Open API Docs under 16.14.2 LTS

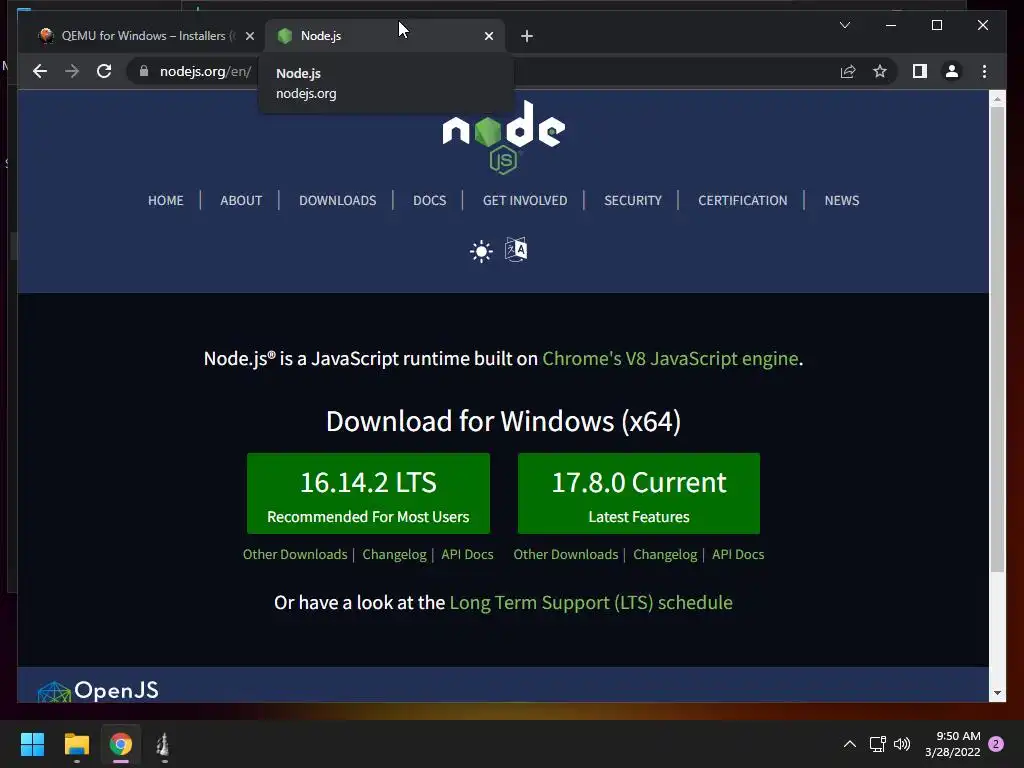(x=468, y=554)
